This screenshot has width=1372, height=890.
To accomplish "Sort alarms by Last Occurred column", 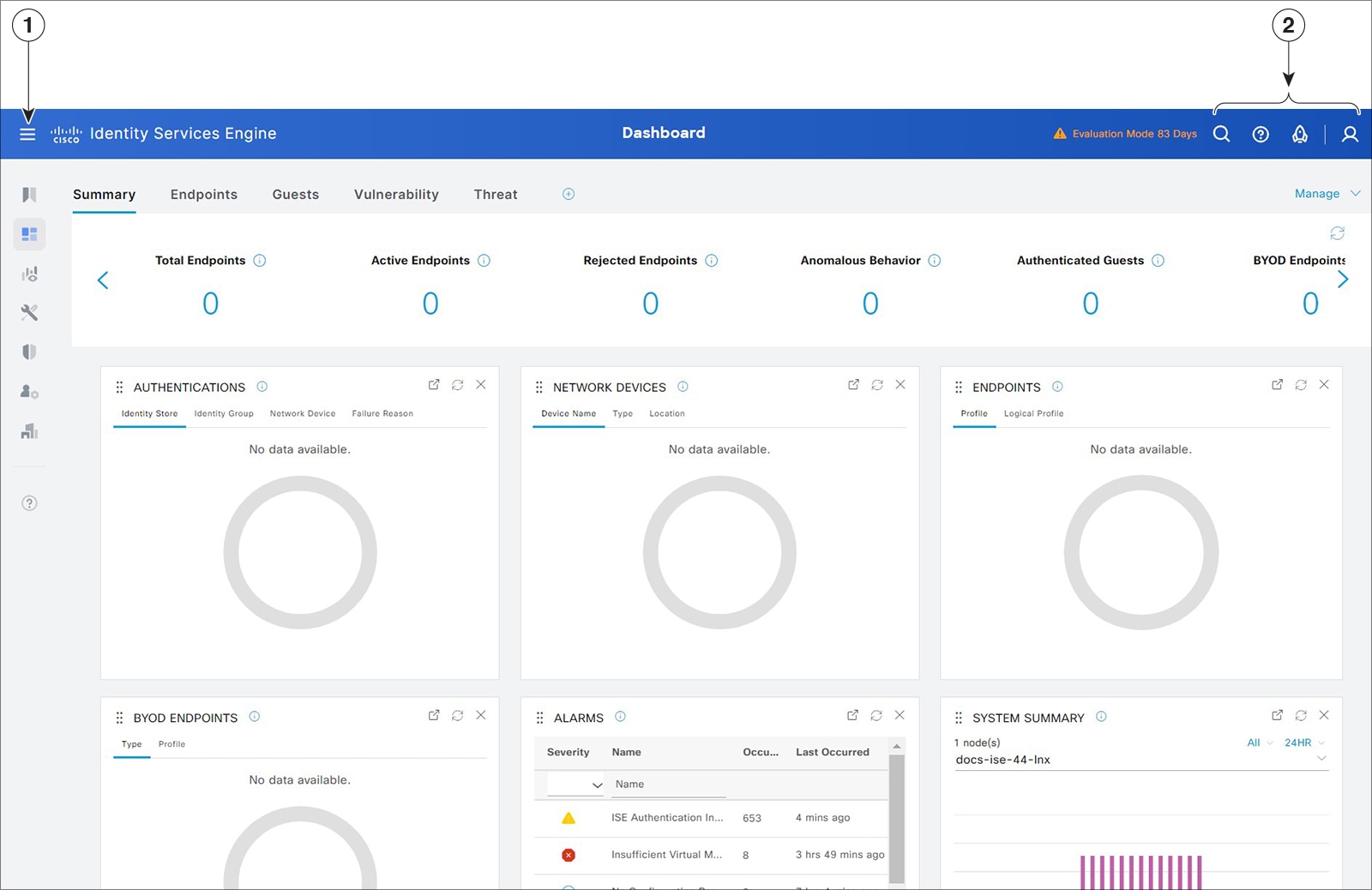I will tap(832, 752).
